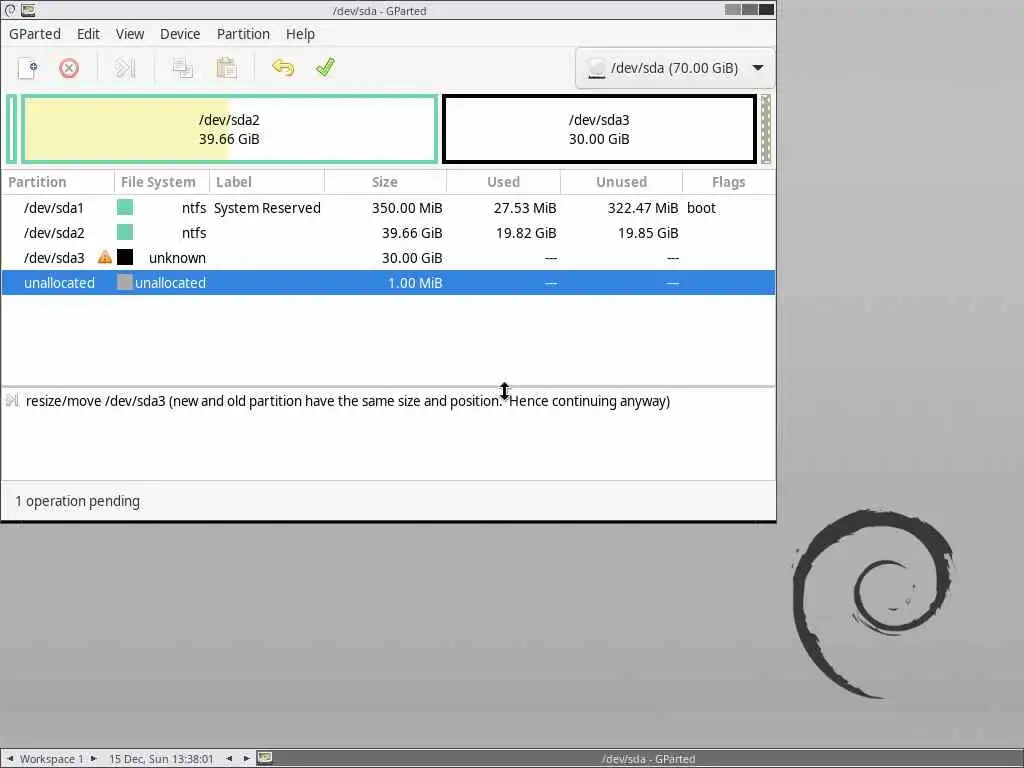Click the device disk icon in the dropdown
The image size is (1024, 768).
click(x=596, y=68)
